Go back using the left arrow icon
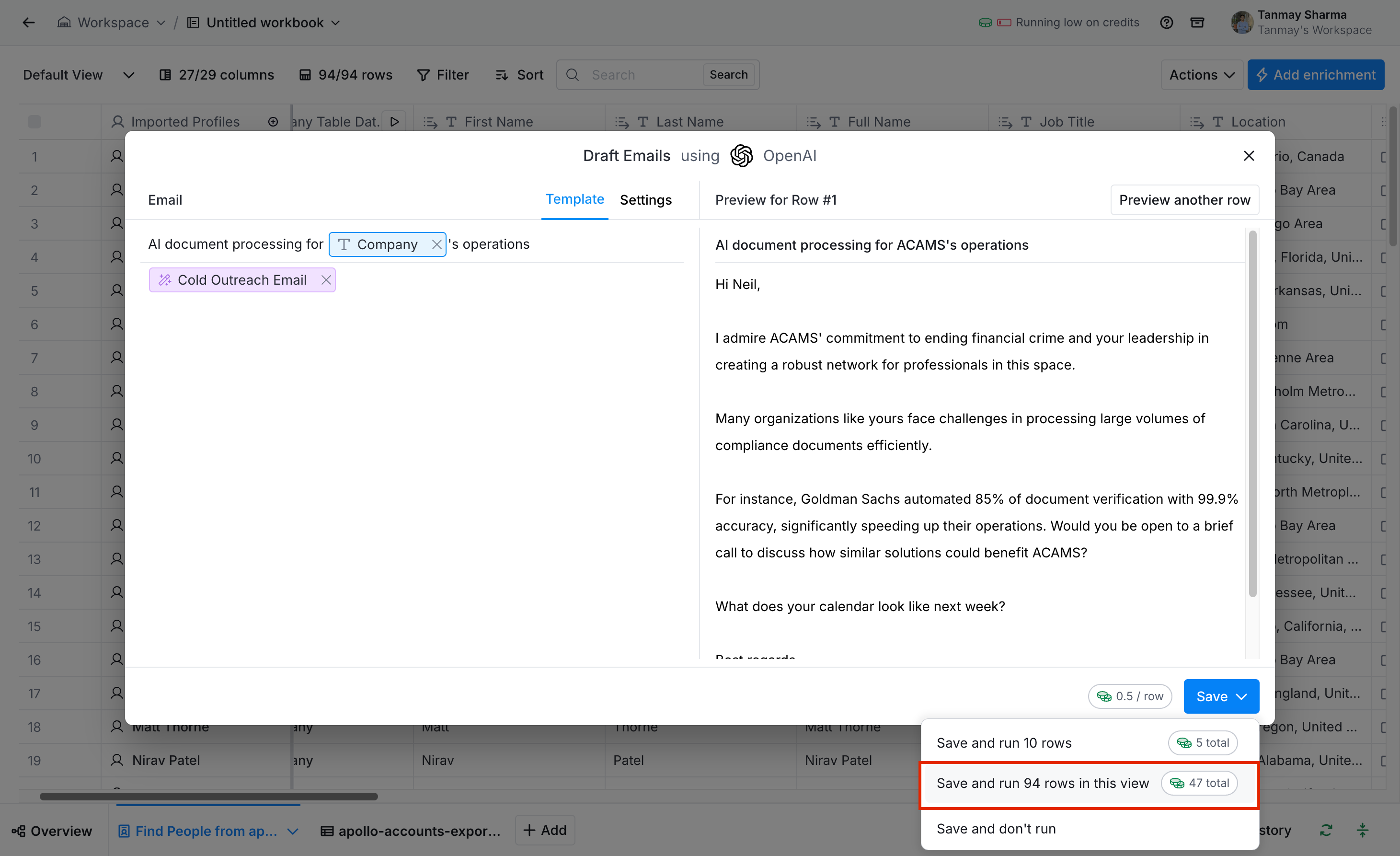This screenshot has height=856, width=1400. [x=28, y=23]
